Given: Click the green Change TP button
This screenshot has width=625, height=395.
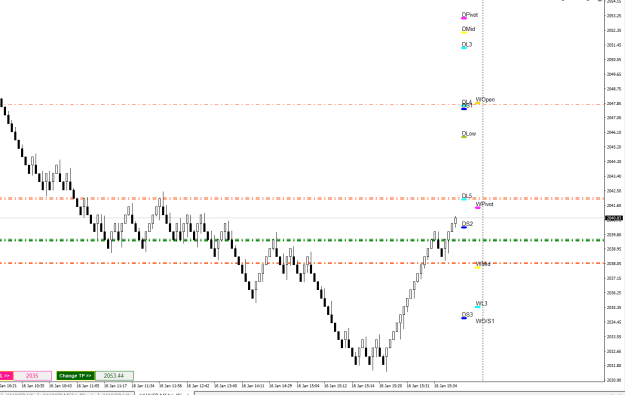Looking at the screenshot, I should pyautogui.click(x=76, y=376).
